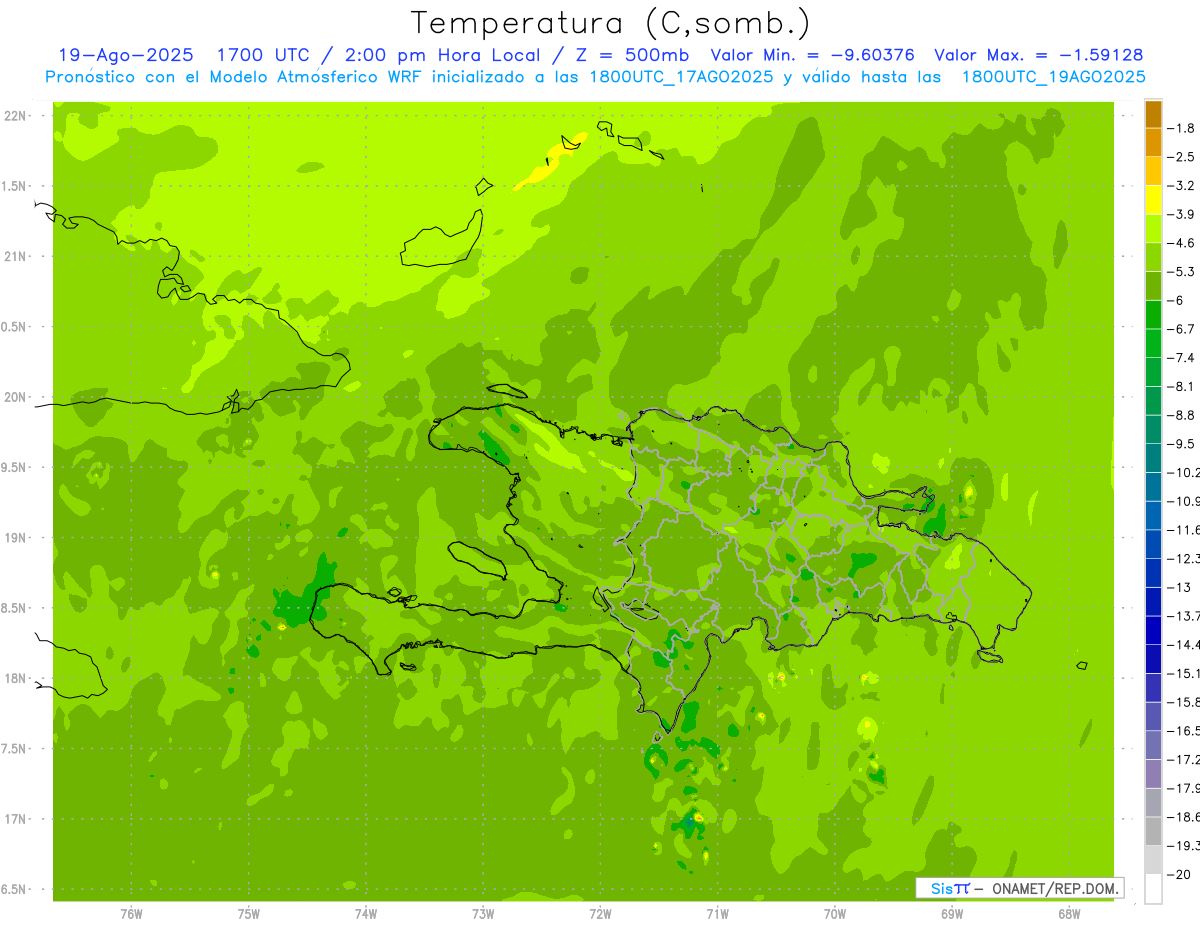
Task: Click the '19-Ago-2025' date in header
Action: [x=126, y=55]
